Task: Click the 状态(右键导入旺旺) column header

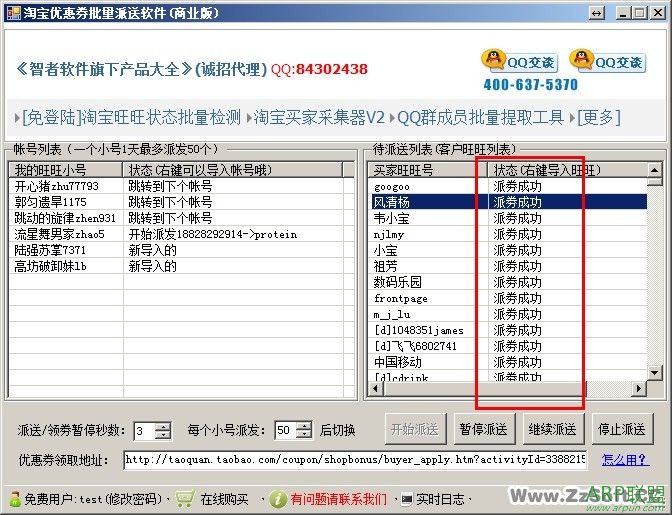Action: coord(567,170)
